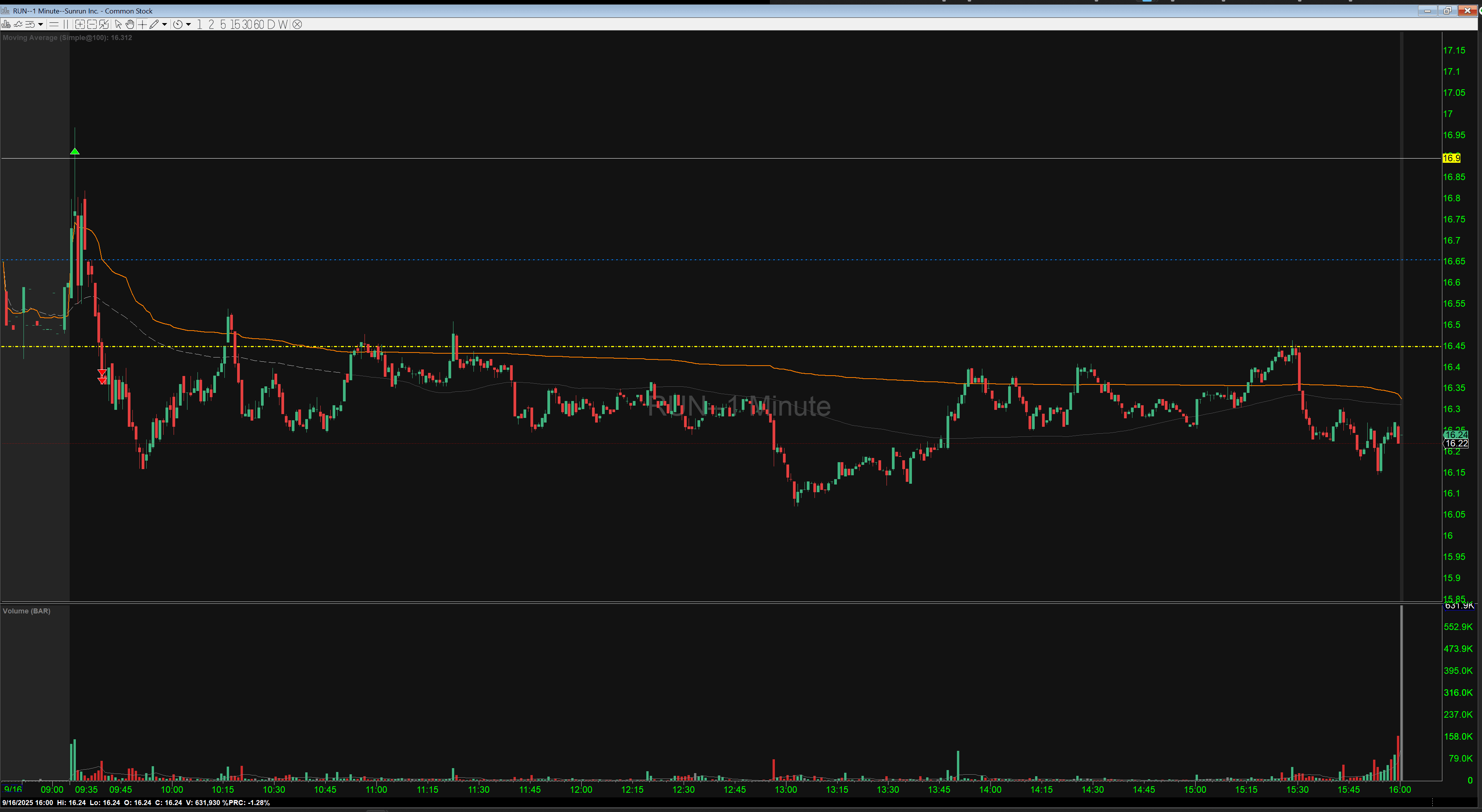
Task: Expand the pencil drawing tools dropdown arrow
Action: click(164, 24)
